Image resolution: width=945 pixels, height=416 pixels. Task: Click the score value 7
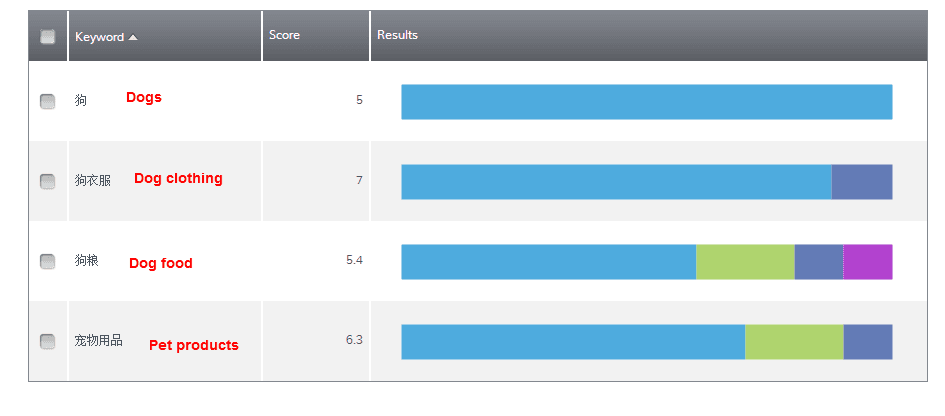point(358,180)
